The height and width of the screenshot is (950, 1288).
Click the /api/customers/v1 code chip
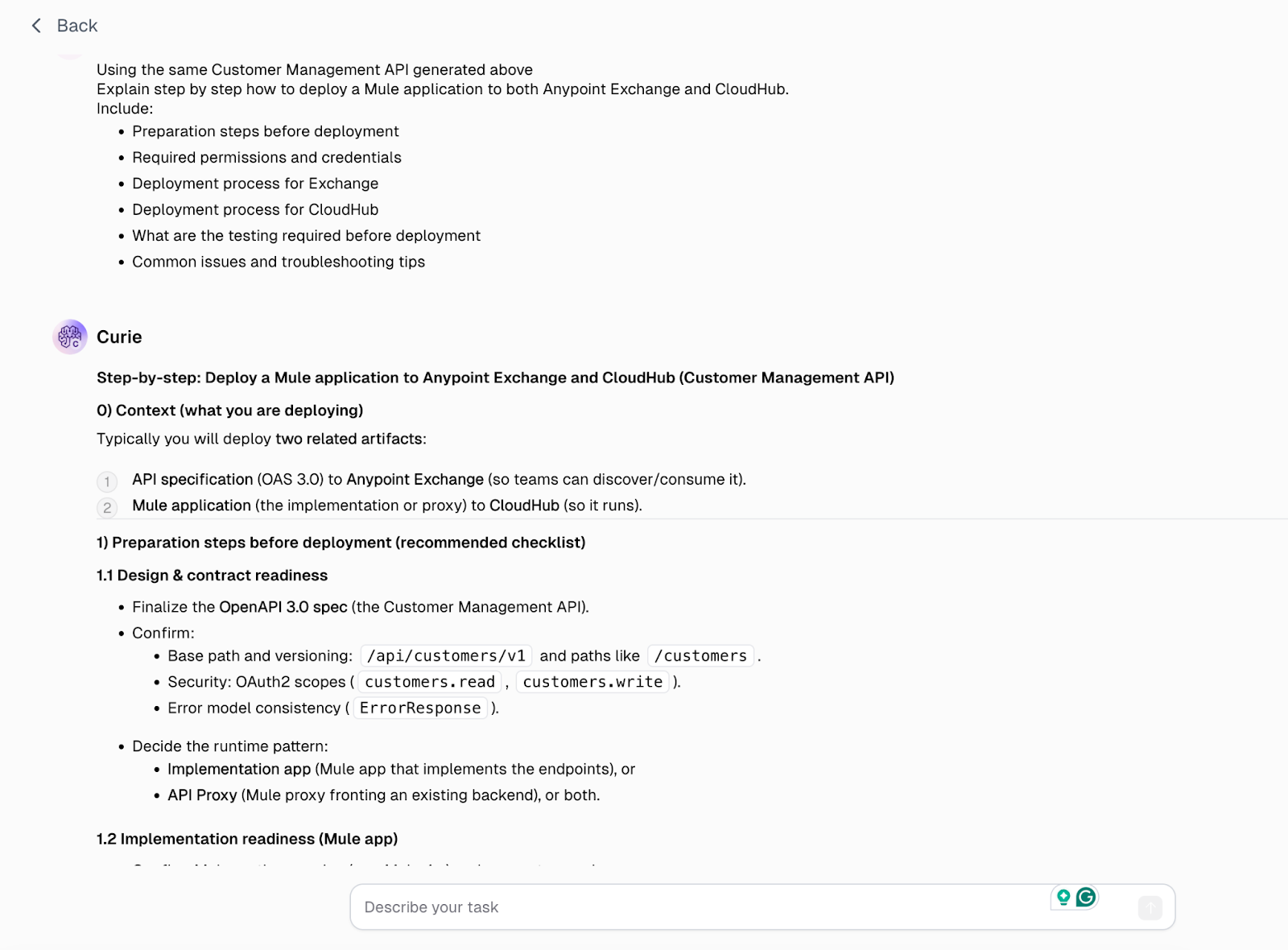tap(446, 655)
